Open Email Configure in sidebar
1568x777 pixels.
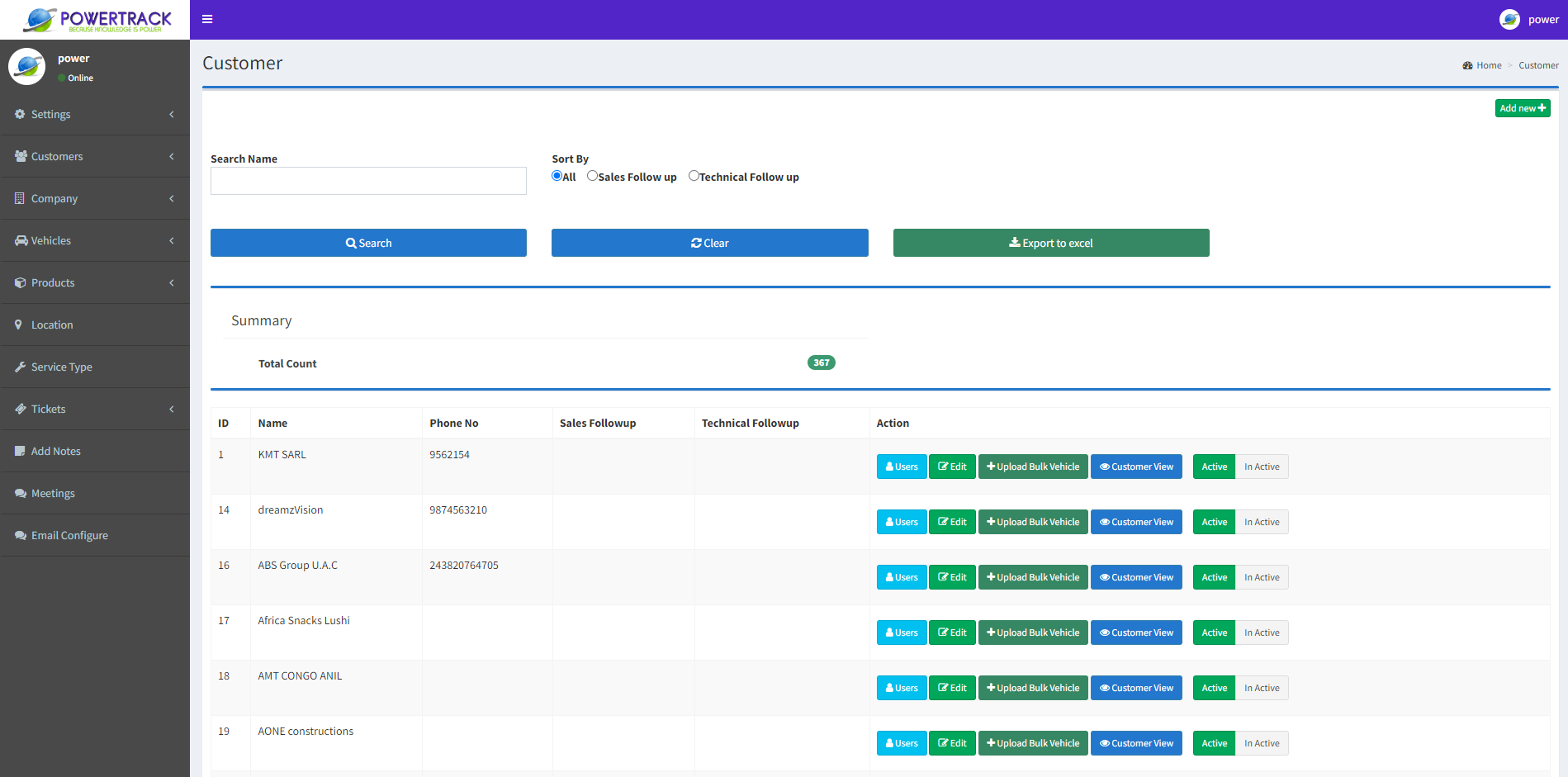(x=69, y=535)
